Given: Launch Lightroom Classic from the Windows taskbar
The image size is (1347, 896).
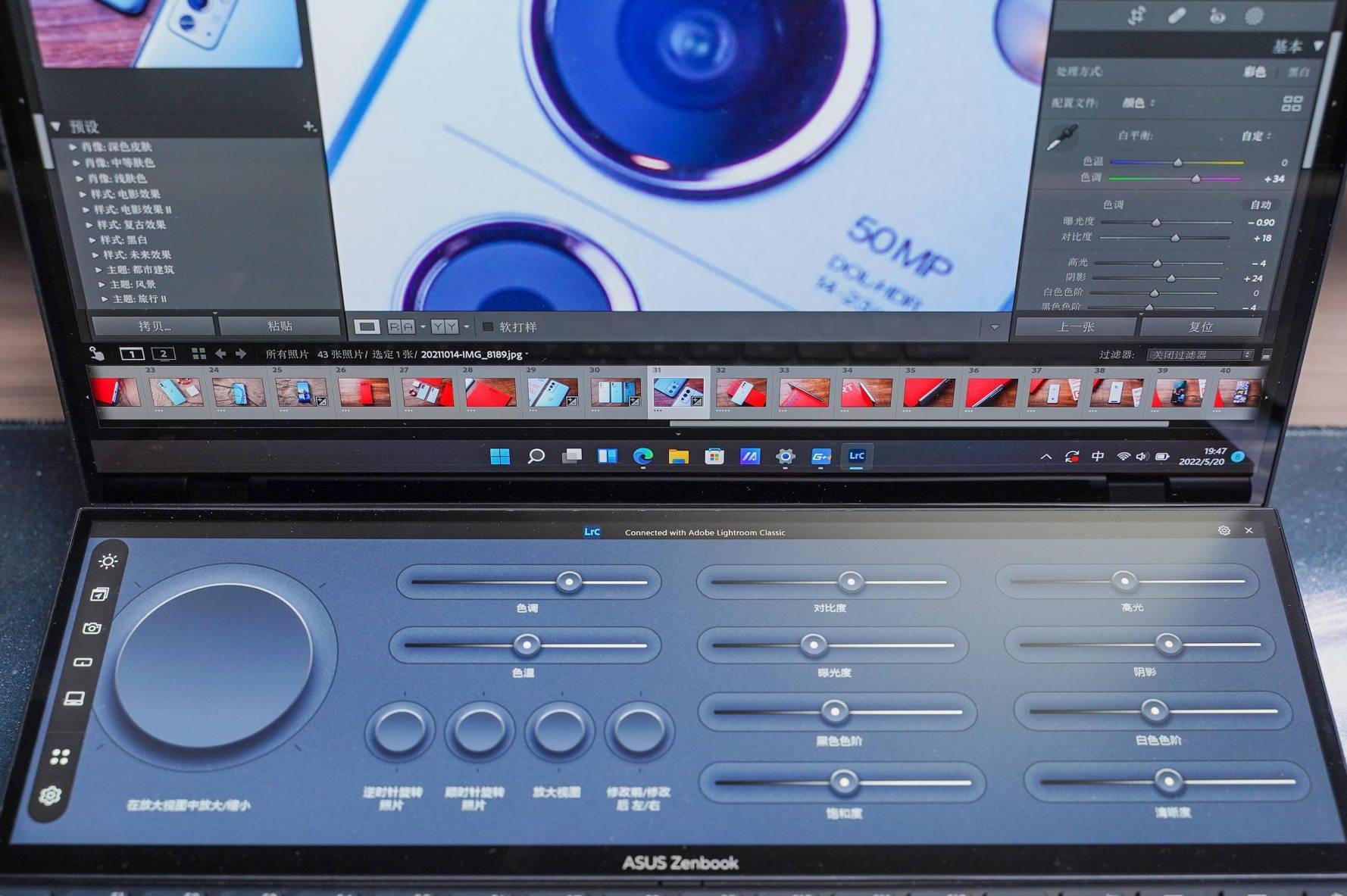Looking at the screenshot, I should click(856, 457).
